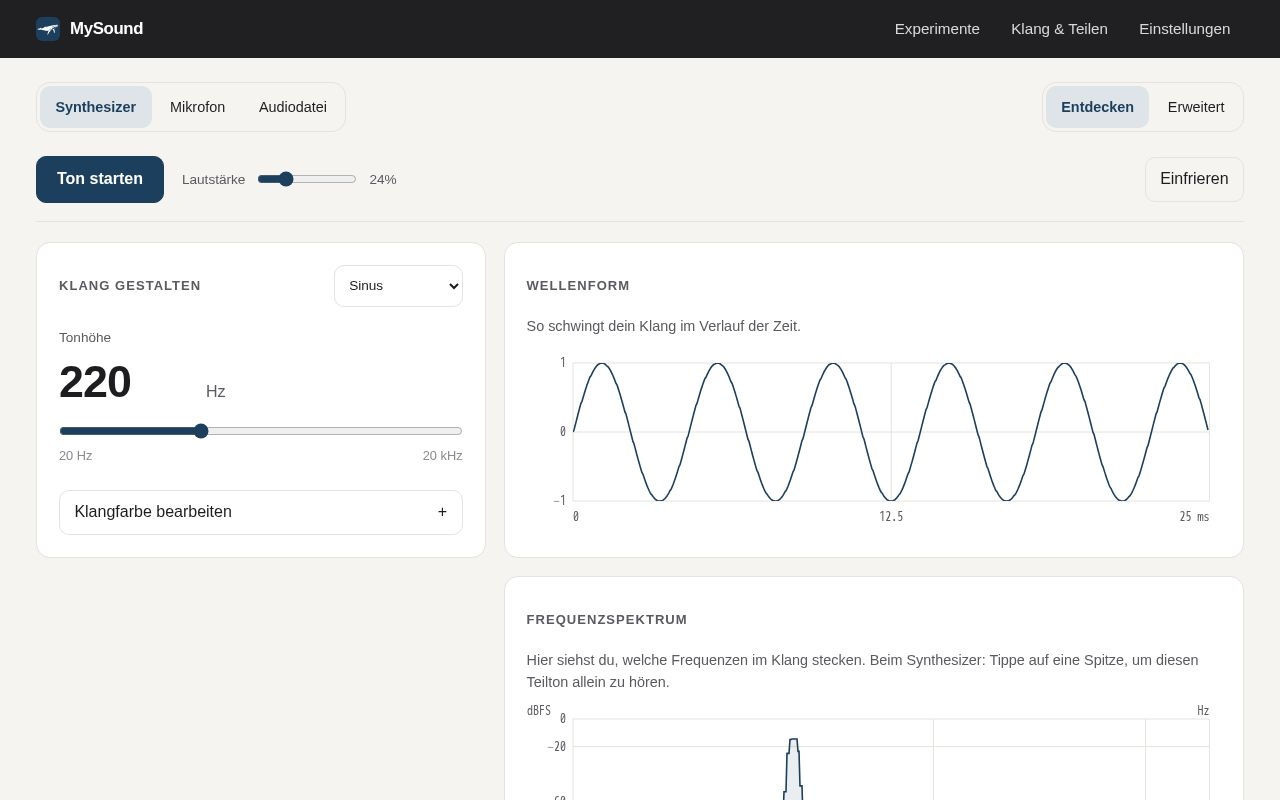This screenshot has width=1280, height=800.
Task: Click the plus icon beside Klangfarbe bearbeiten
Action: (x=442, y=512)
